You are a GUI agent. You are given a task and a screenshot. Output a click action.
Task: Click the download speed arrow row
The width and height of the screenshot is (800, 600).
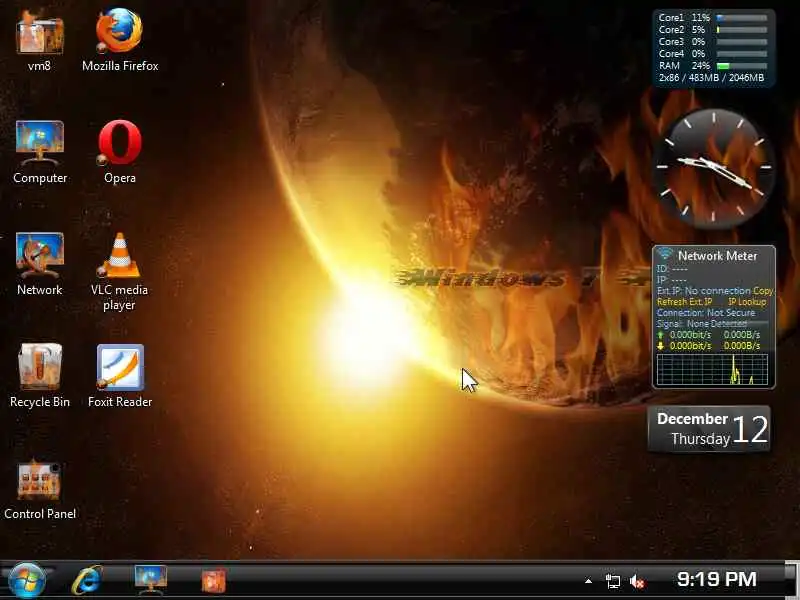[709, 346]
